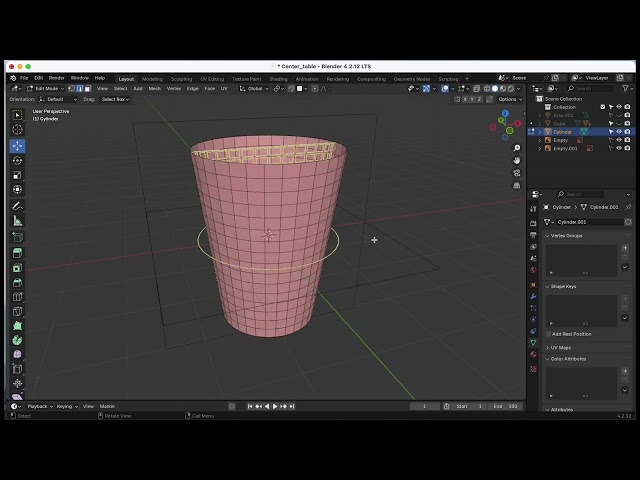Enable the Add Rest Position checkbox

click(x=548, y=334)
